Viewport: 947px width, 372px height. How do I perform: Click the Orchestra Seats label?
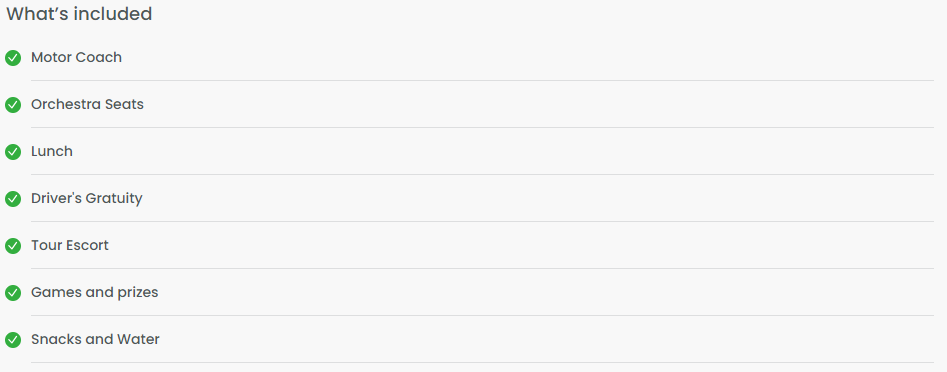pos(88,104)
